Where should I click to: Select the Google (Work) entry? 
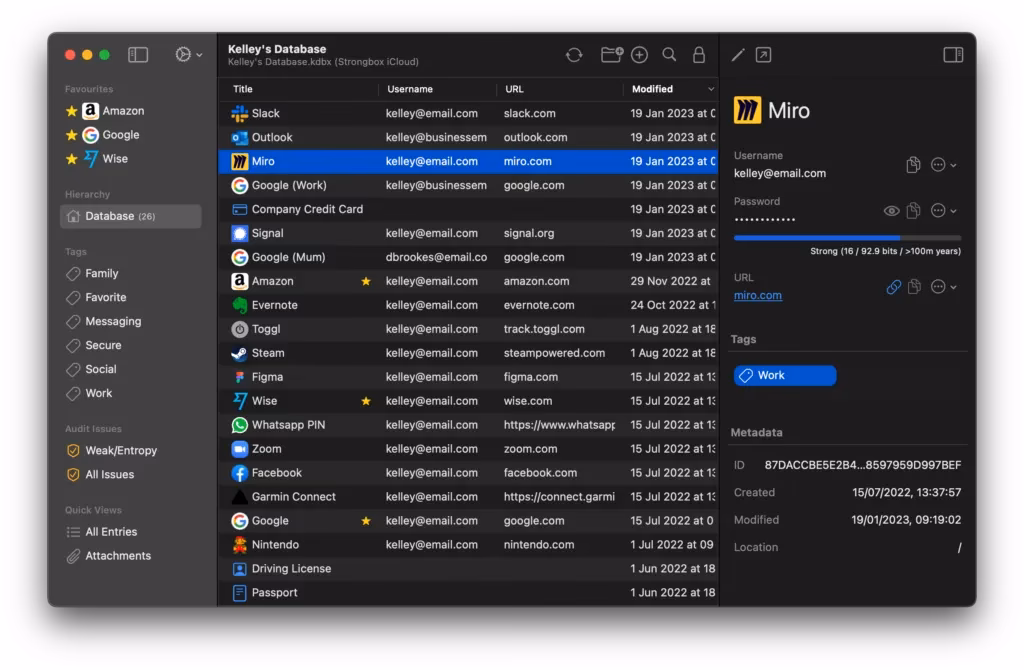pos(468,185)
